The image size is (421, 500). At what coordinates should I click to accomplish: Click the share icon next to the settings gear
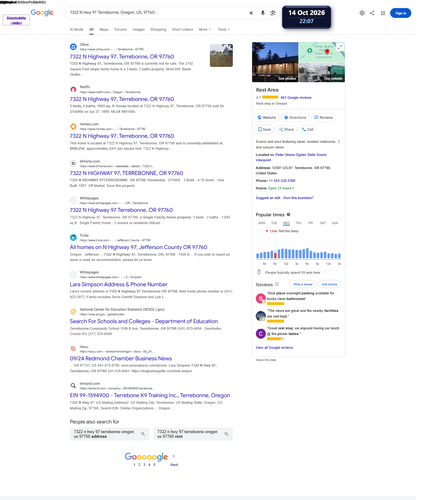372,13
